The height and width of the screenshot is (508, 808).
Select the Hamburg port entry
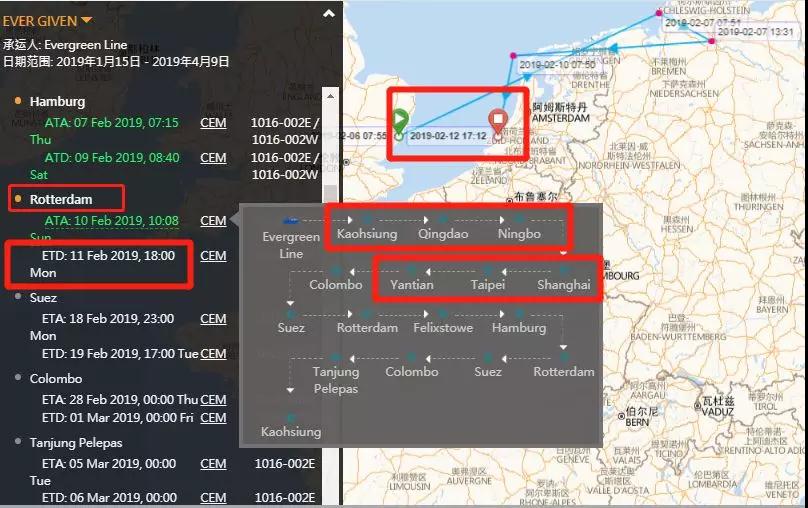[x=57, y=101]
